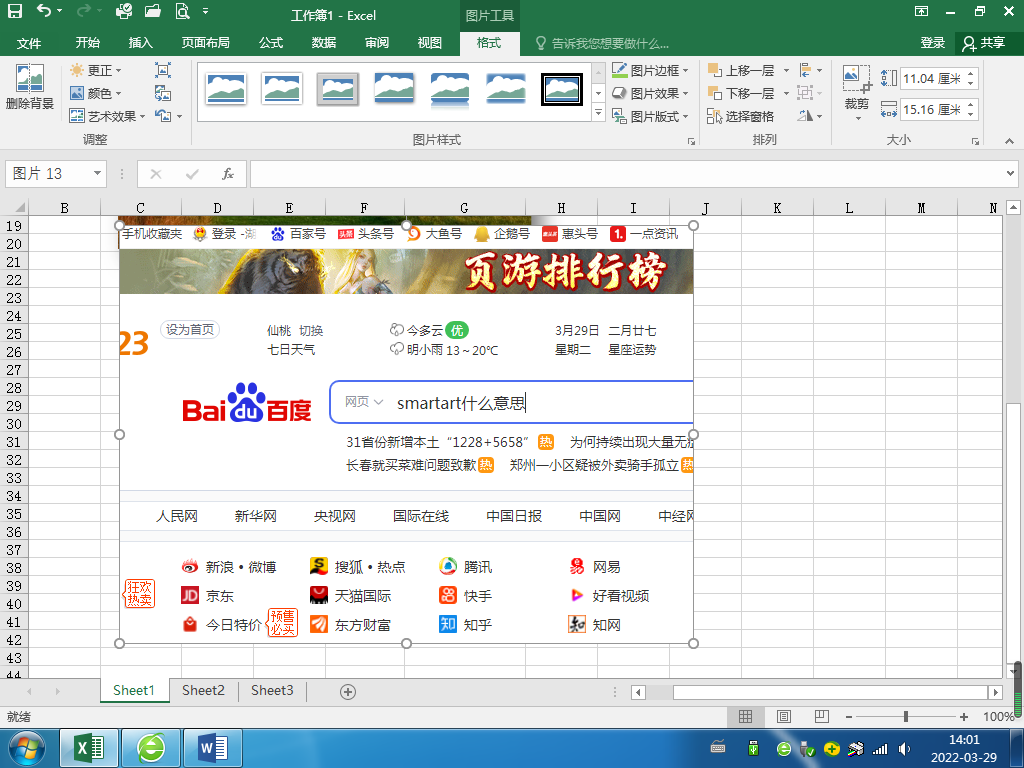
Task: Click the zoom in plus button
Action: coord(964,717)
